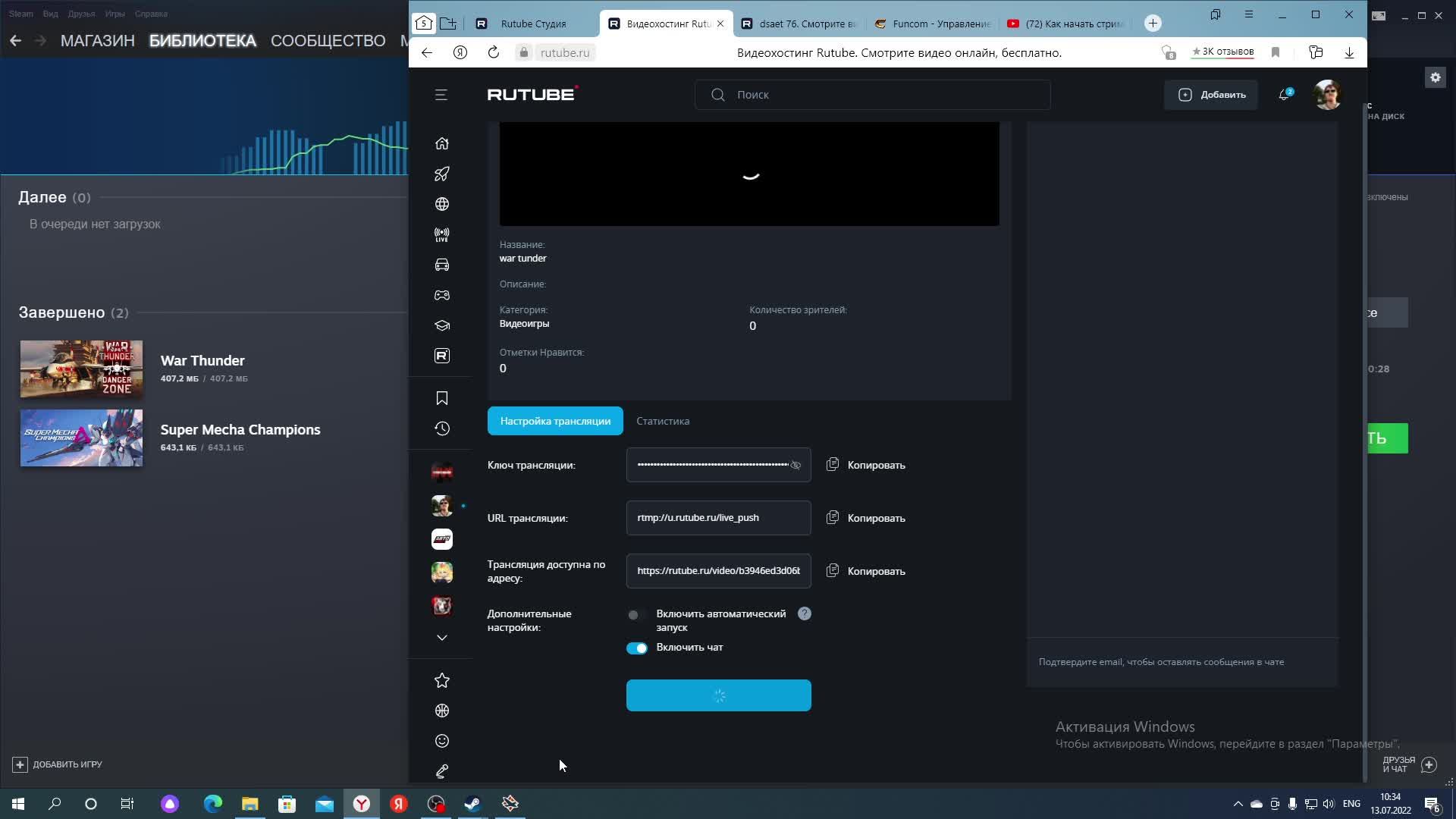Expand the subscriptions list chevron in sidebar
Image resolution: width=1456 pixels, height=819 pixels.
click(x=442, y=638)
